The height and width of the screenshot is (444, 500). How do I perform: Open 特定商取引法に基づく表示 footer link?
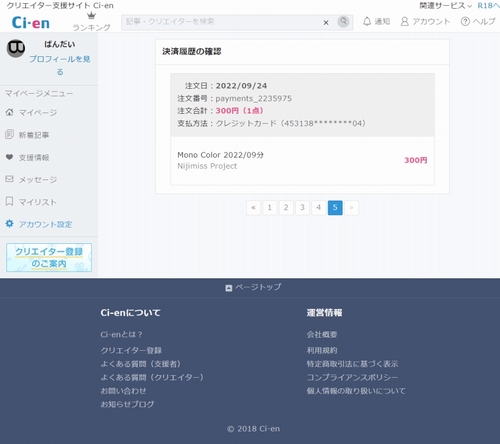(x=353, y=364)
